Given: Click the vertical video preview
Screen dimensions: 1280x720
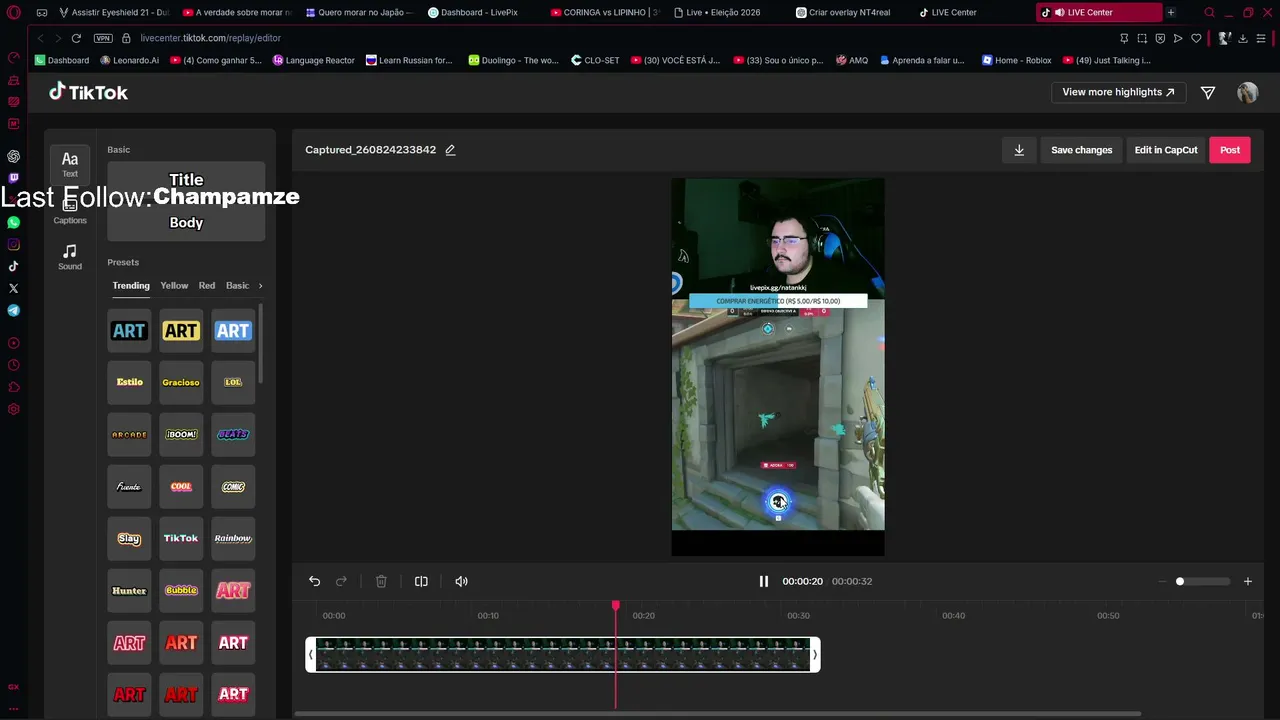Looking at the screenshot, I should coord(778,367).
